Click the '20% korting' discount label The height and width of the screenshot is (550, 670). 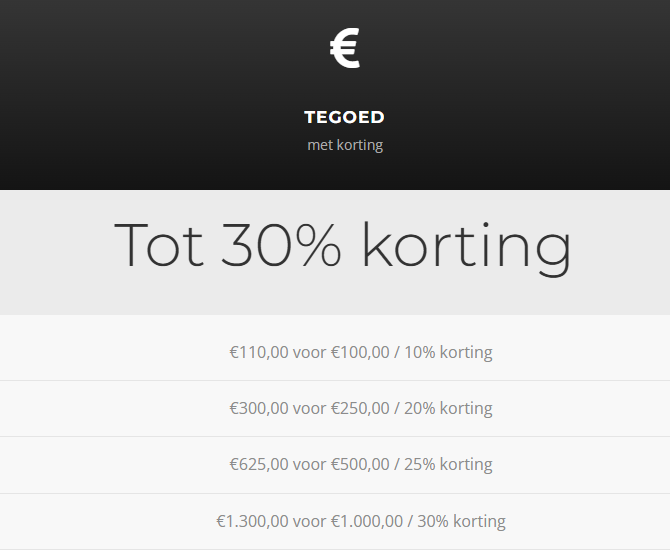point(449,408)
